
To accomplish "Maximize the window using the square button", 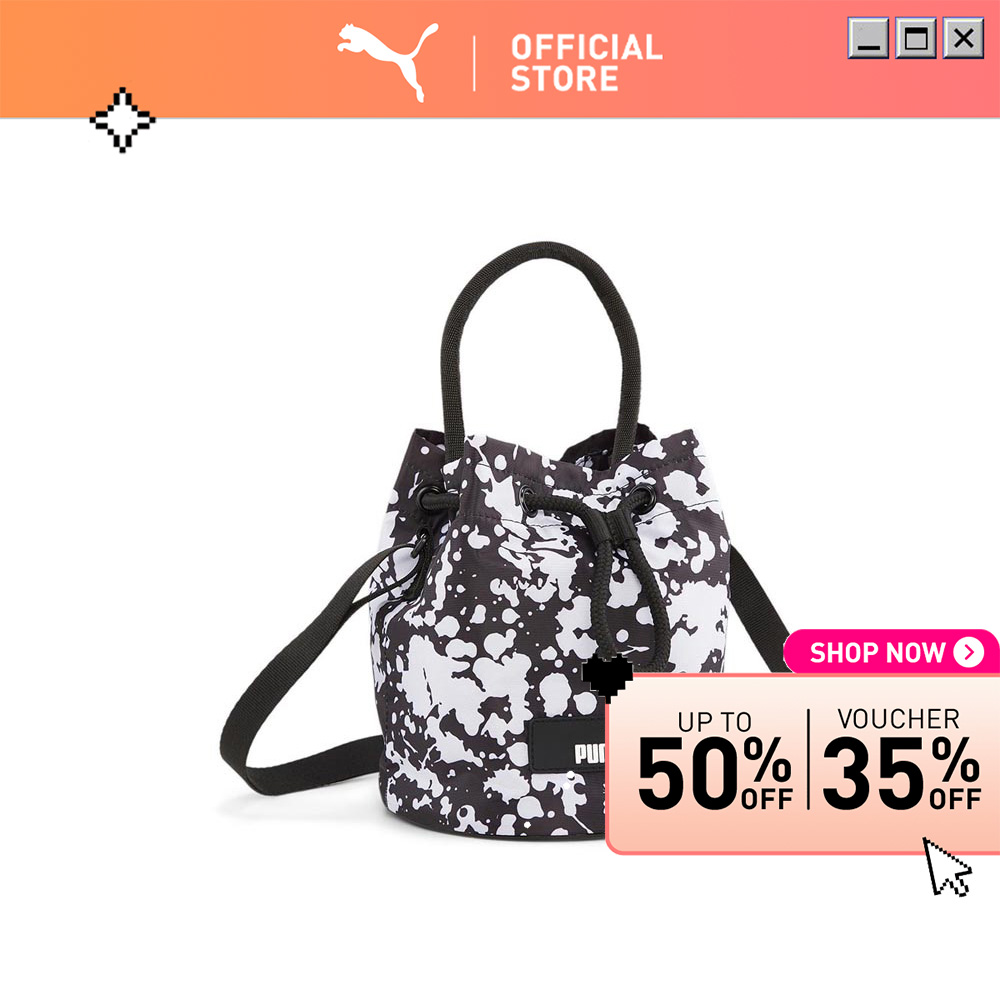I will tap(916, 38).
